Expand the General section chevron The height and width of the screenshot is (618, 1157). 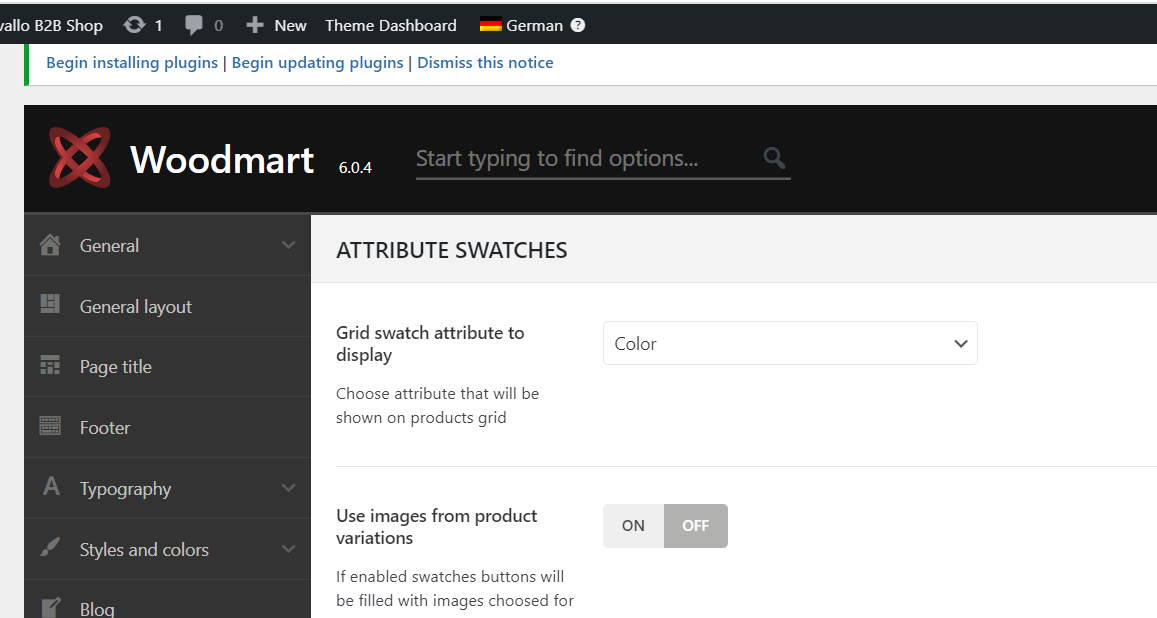pyautogui.click(x=288, y=245)
